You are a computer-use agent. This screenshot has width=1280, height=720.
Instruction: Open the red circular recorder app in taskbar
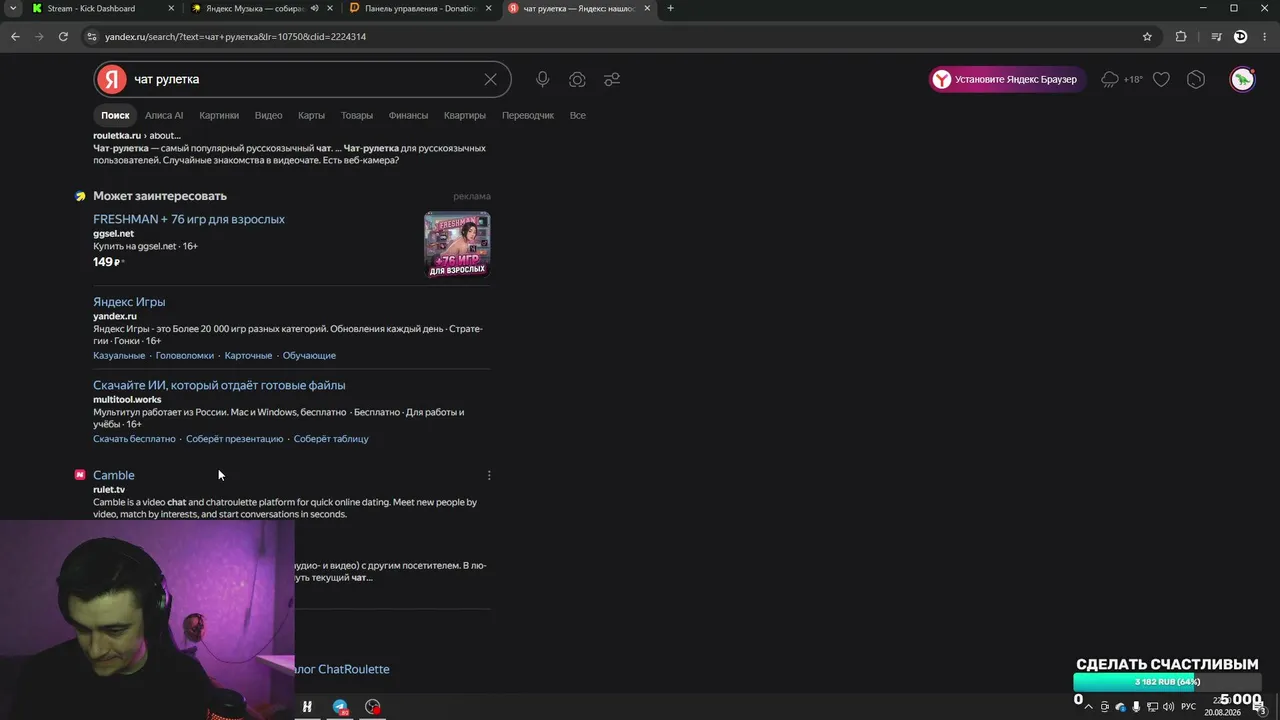point(373,707)
